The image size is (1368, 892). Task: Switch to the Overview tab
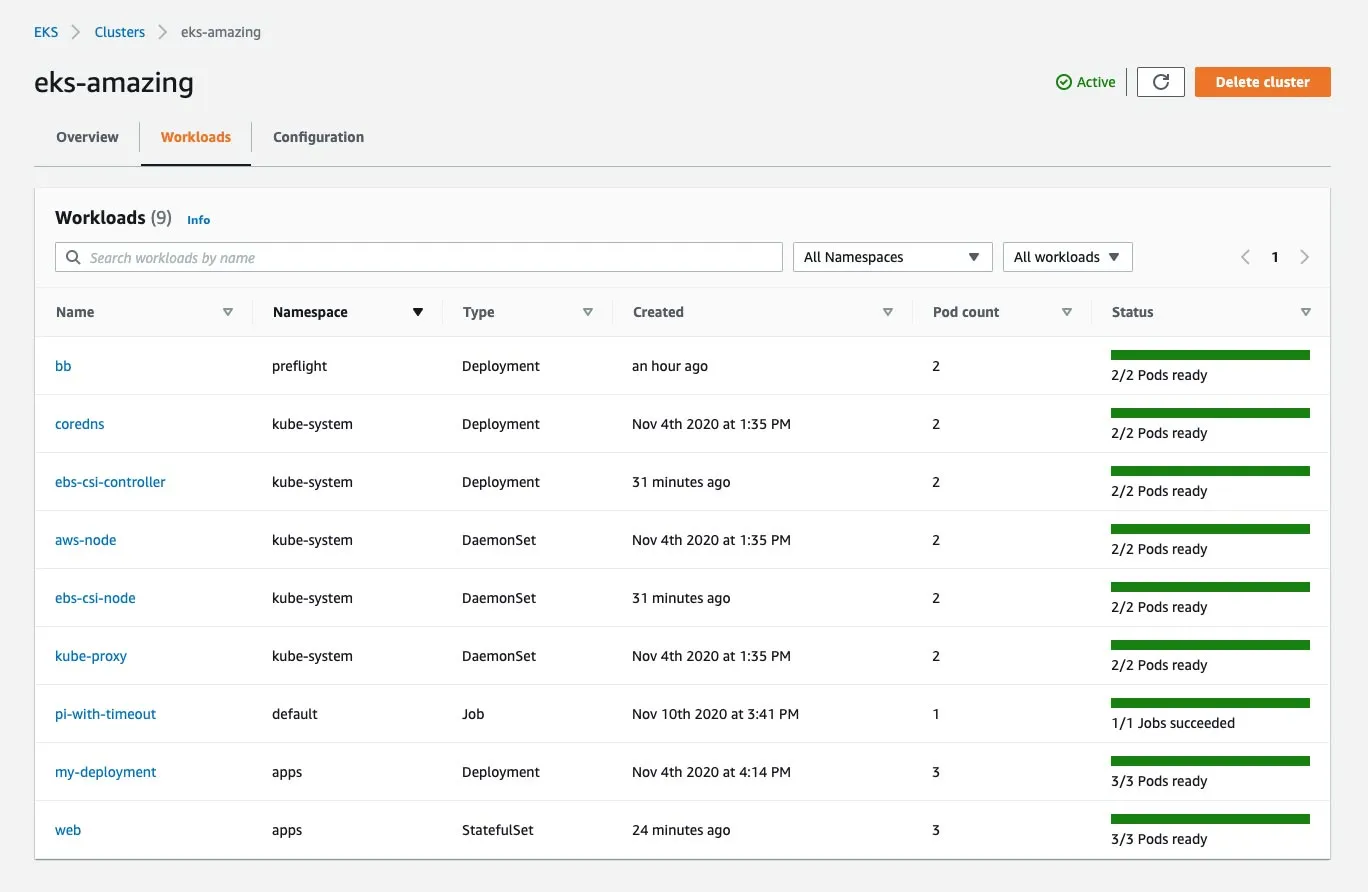pyautogui.click(x=87, y=137)
